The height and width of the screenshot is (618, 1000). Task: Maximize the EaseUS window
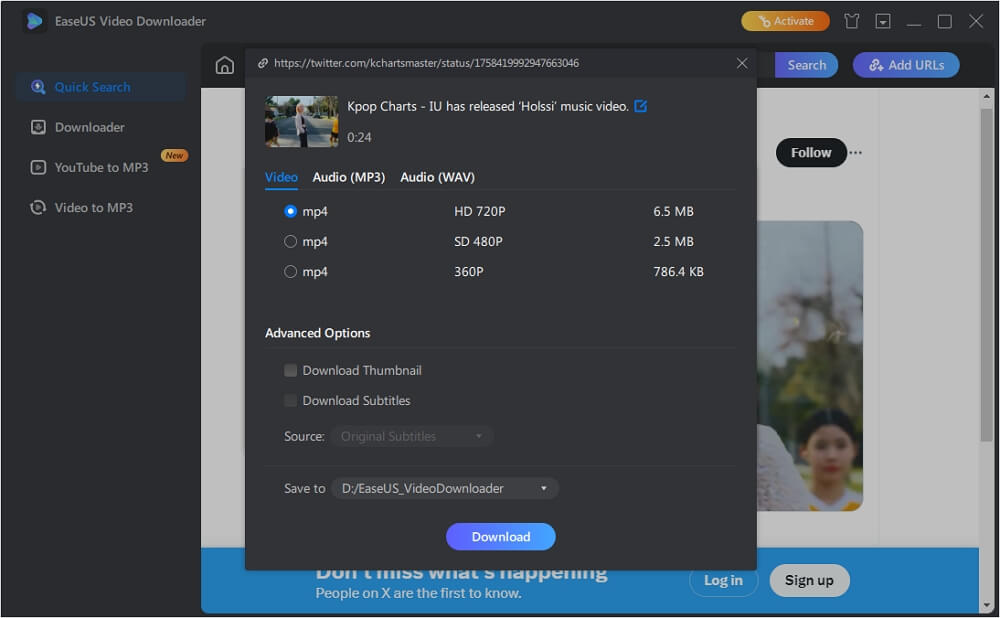pyautogui.click(x=945, y=22)
